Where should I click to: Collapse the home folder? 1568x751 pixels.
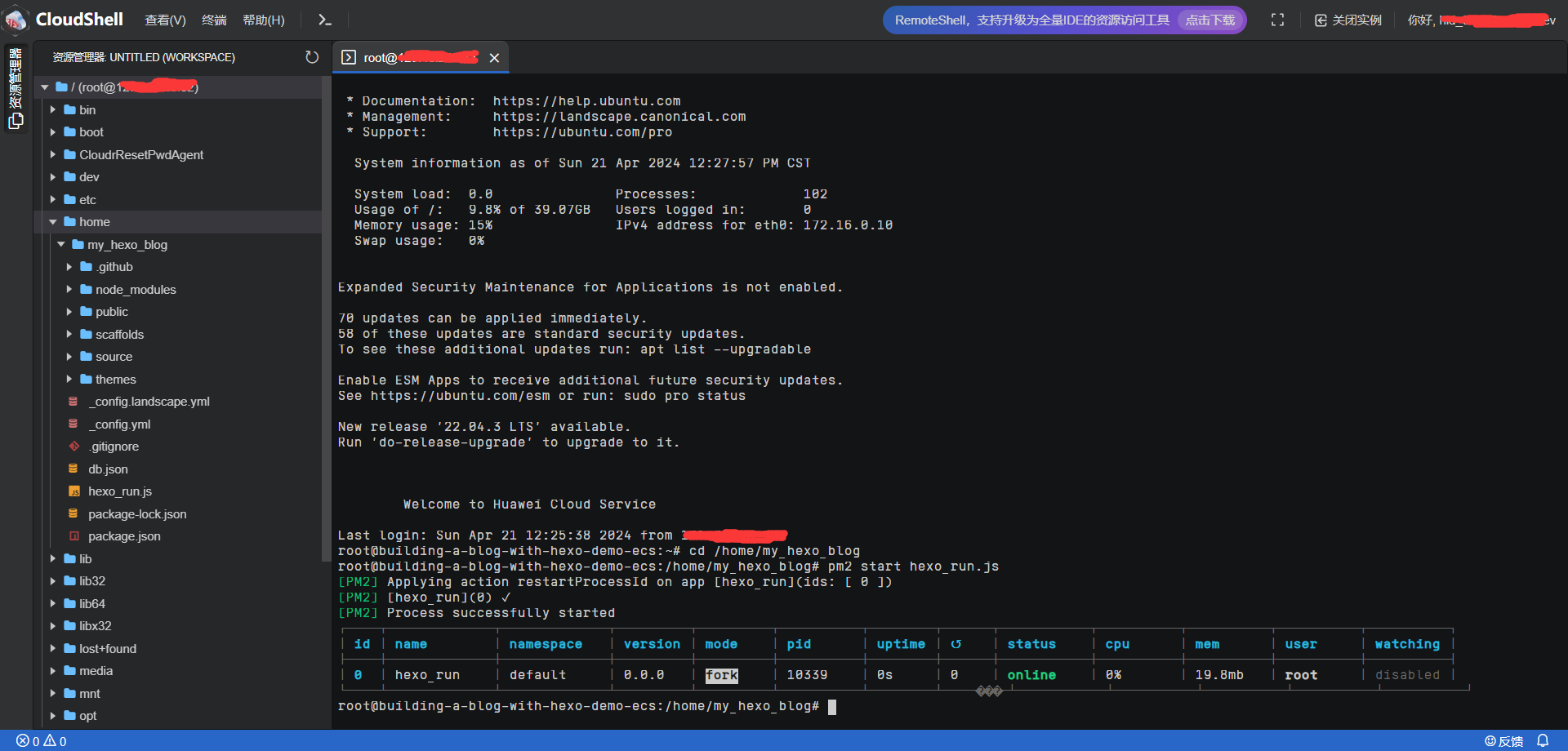pos(53,222)
